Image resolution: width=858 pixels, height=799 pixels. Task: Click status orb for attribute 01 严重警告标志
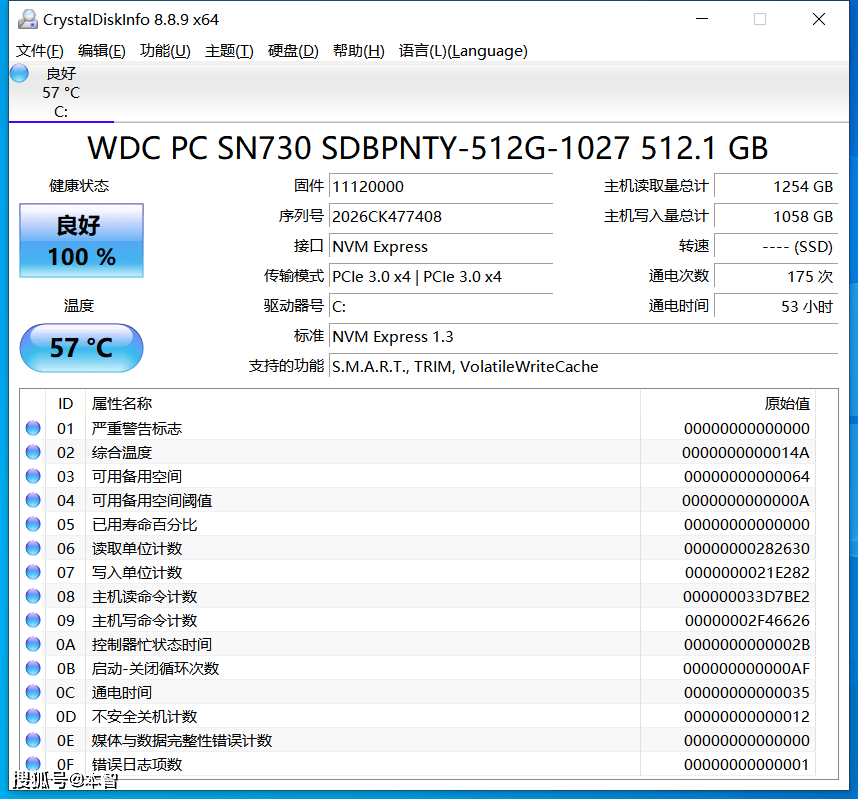click(34, 428)
